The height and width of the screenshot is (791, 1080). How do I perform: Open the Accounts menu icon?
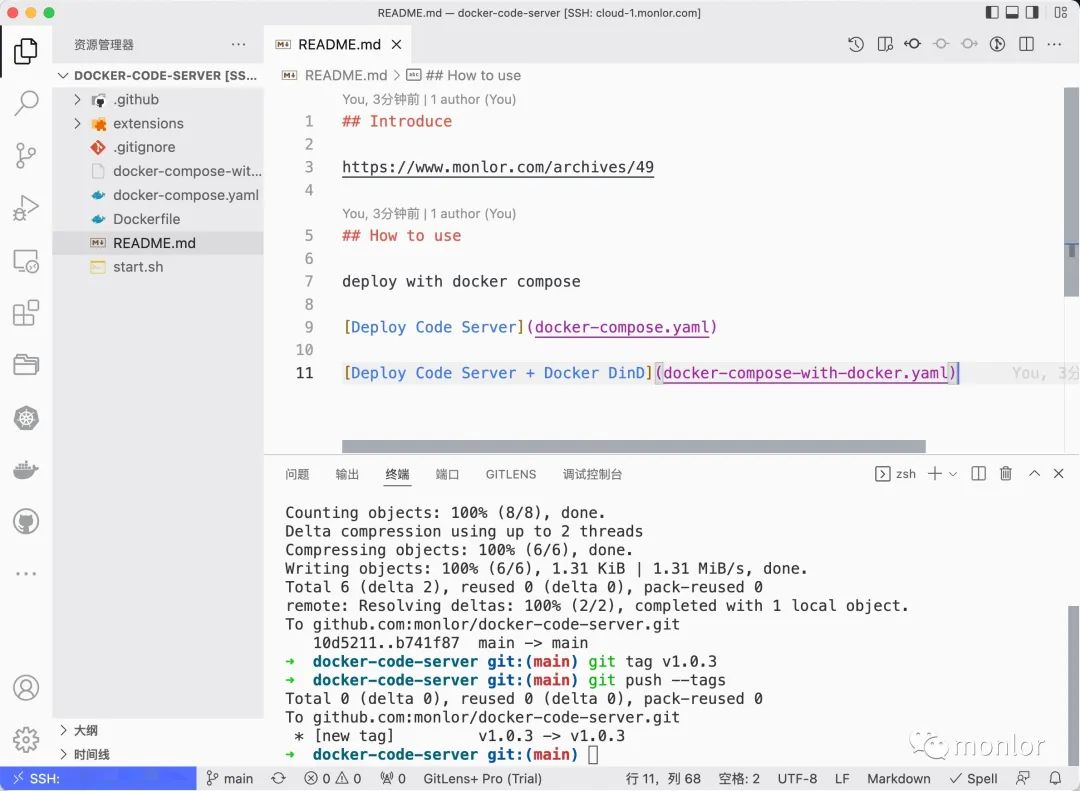click(x=25, y=688)
